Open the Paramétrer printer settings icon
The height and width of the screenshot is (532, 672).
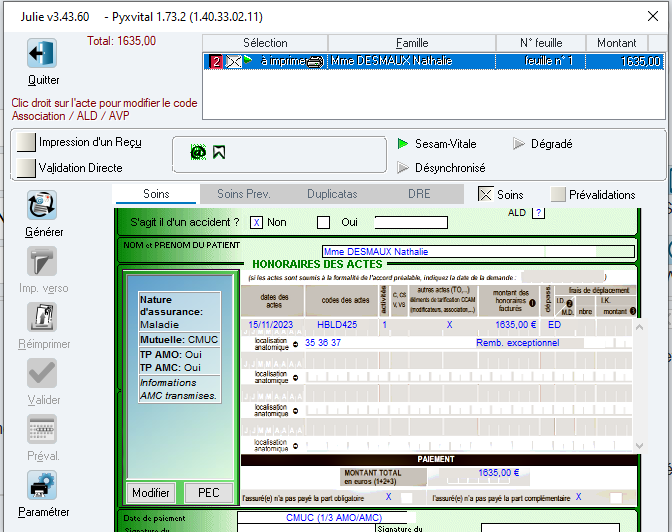pyautogui.click(x=42, y=485)
